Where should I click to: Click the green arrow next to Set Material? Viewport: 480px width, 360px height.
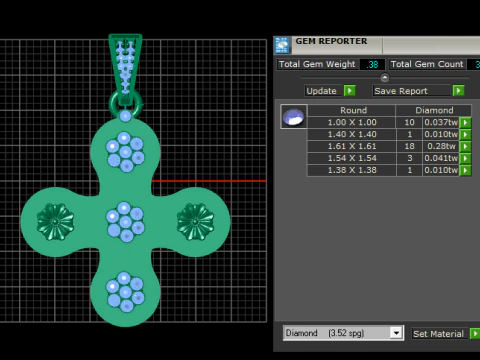475,333
